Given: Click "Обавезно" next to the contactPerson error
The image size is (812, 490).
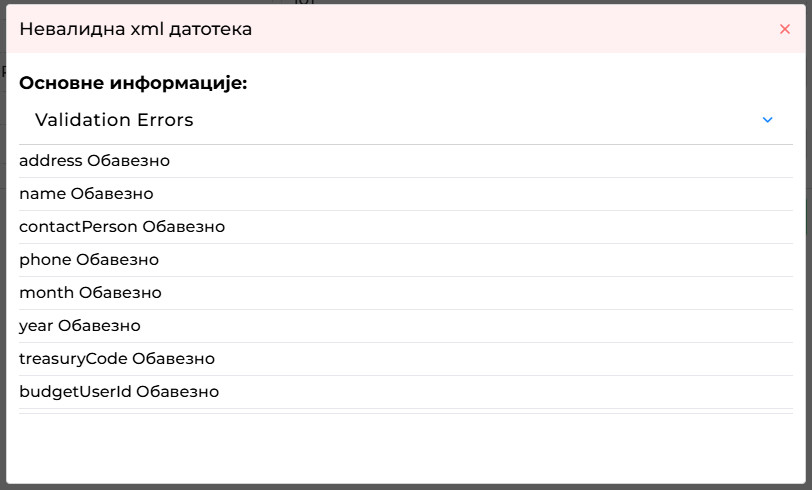Looking at the screenshot, I should [x=184, y=227].
